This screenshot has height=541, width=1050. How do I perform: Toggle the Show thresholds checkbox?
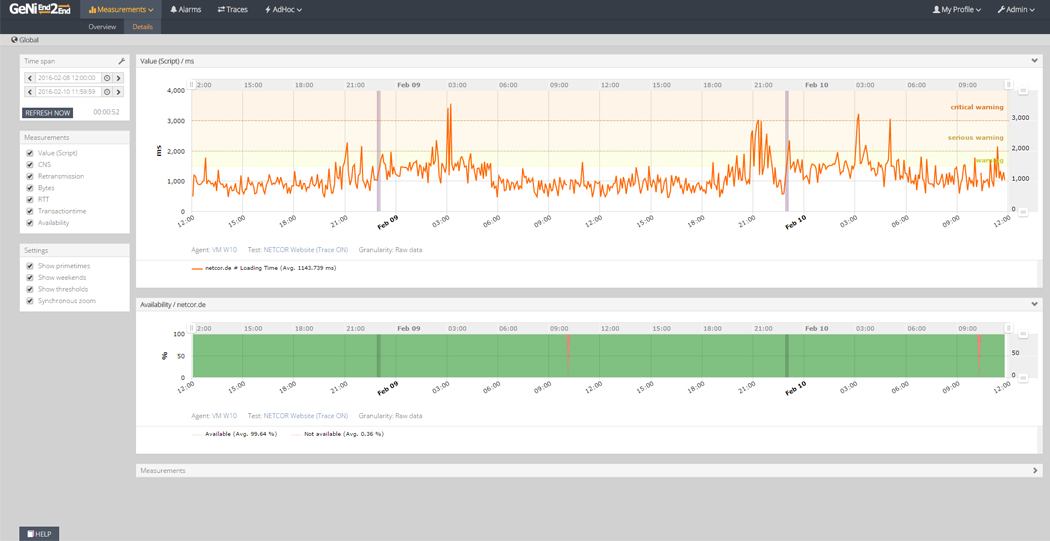(x=29, y=289)
